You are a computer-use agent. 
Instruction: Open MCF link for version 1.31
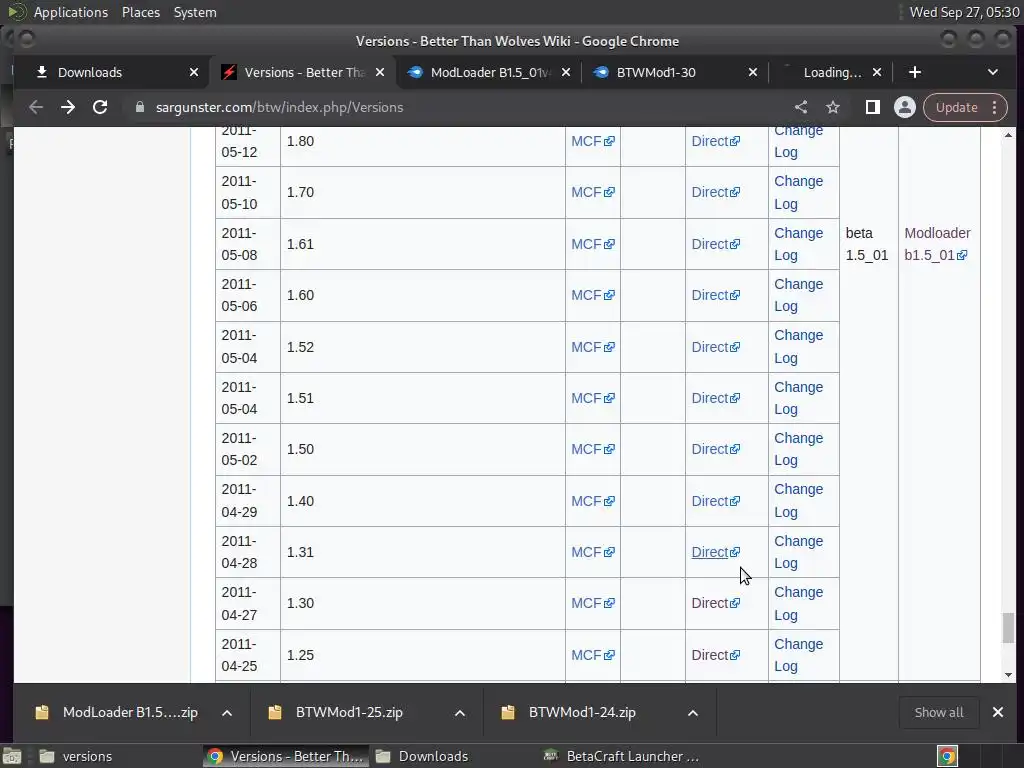[x=592, y=552]
